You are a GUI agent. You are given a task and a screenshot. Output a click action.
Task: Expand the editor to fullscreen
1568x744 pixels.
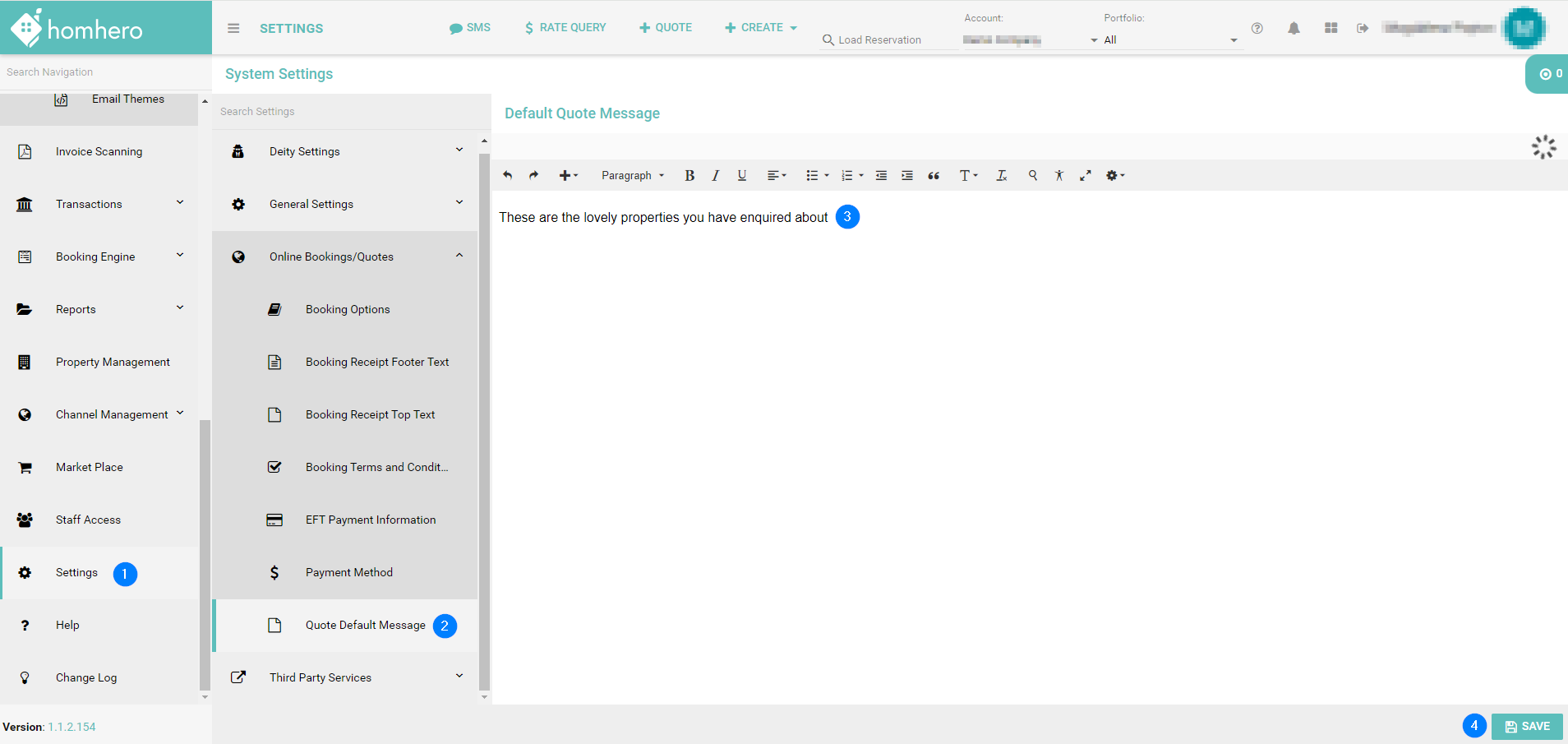tap(1086, 175)
